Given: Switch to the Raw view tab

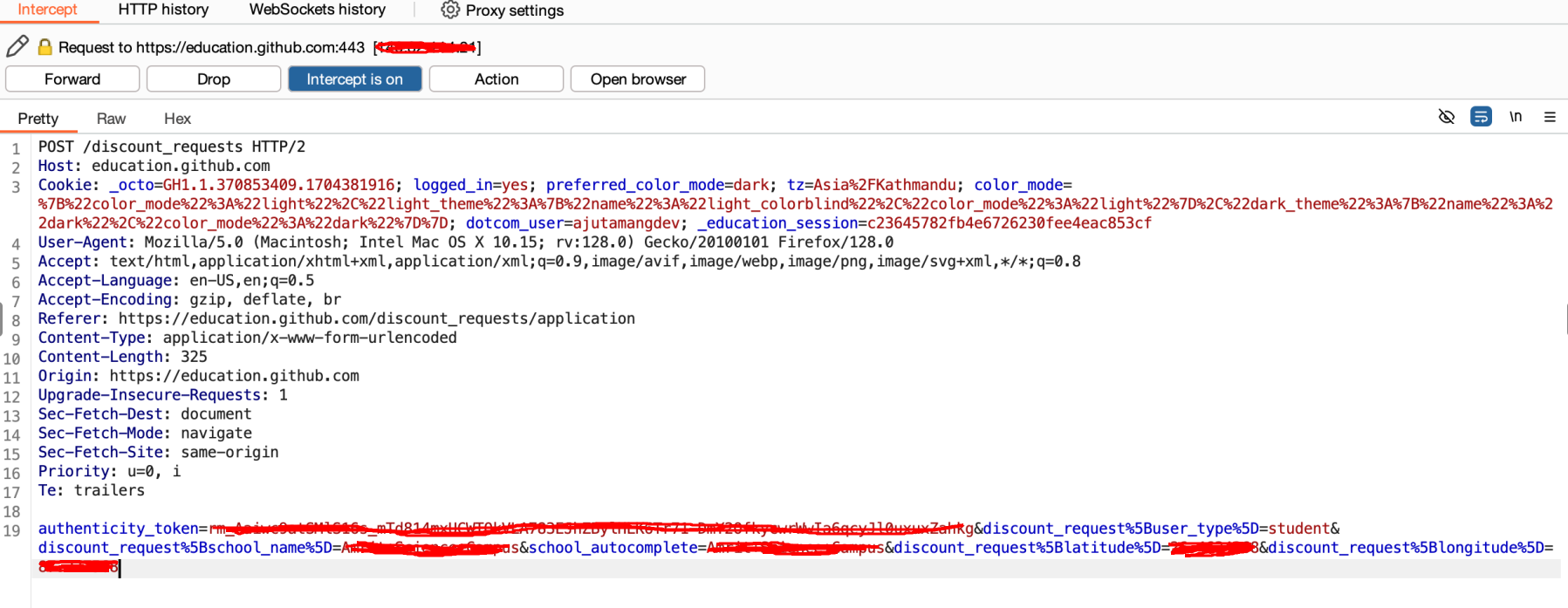Looking at the screenshot, I should click(x=111, y=119).
